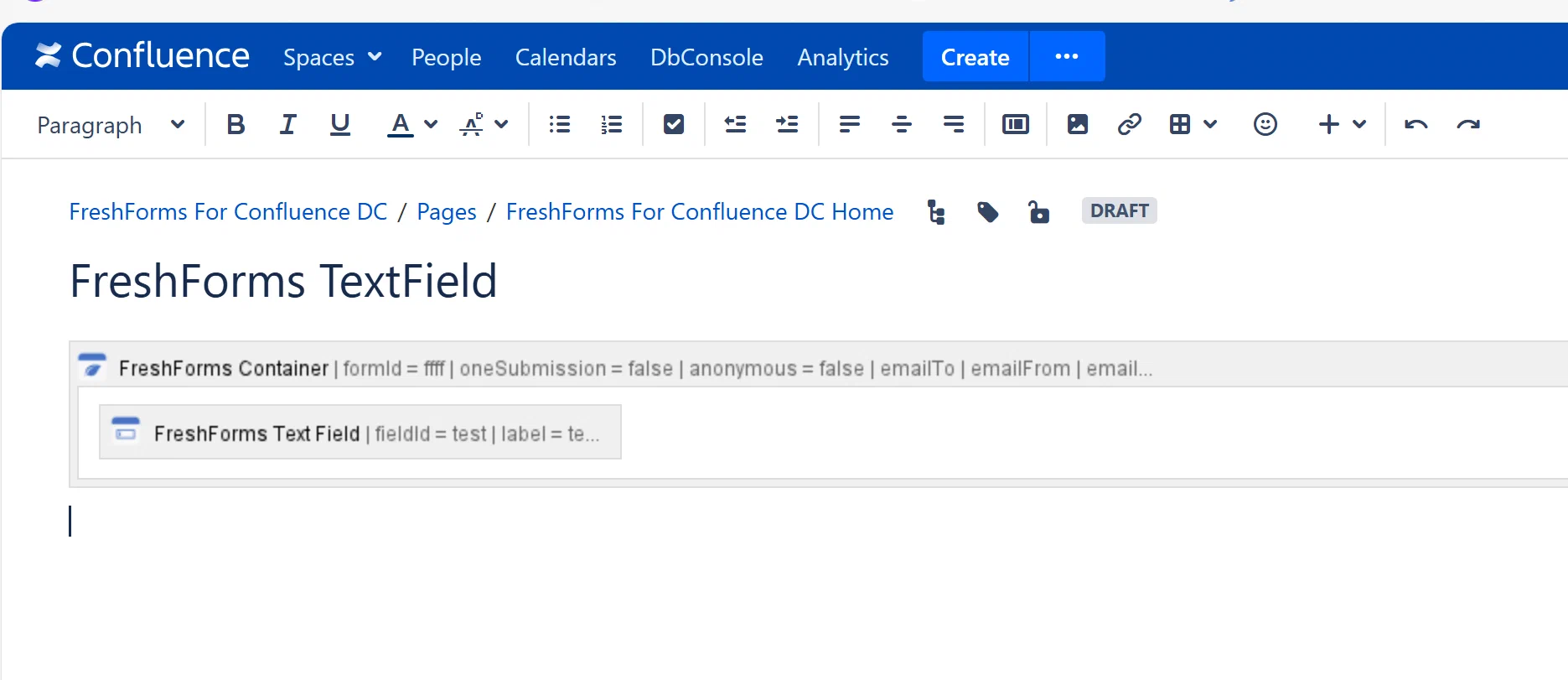This screenshot has height=680, width=1568.
Task: Edit the FreshForms TextField page title
Action: 283,281
